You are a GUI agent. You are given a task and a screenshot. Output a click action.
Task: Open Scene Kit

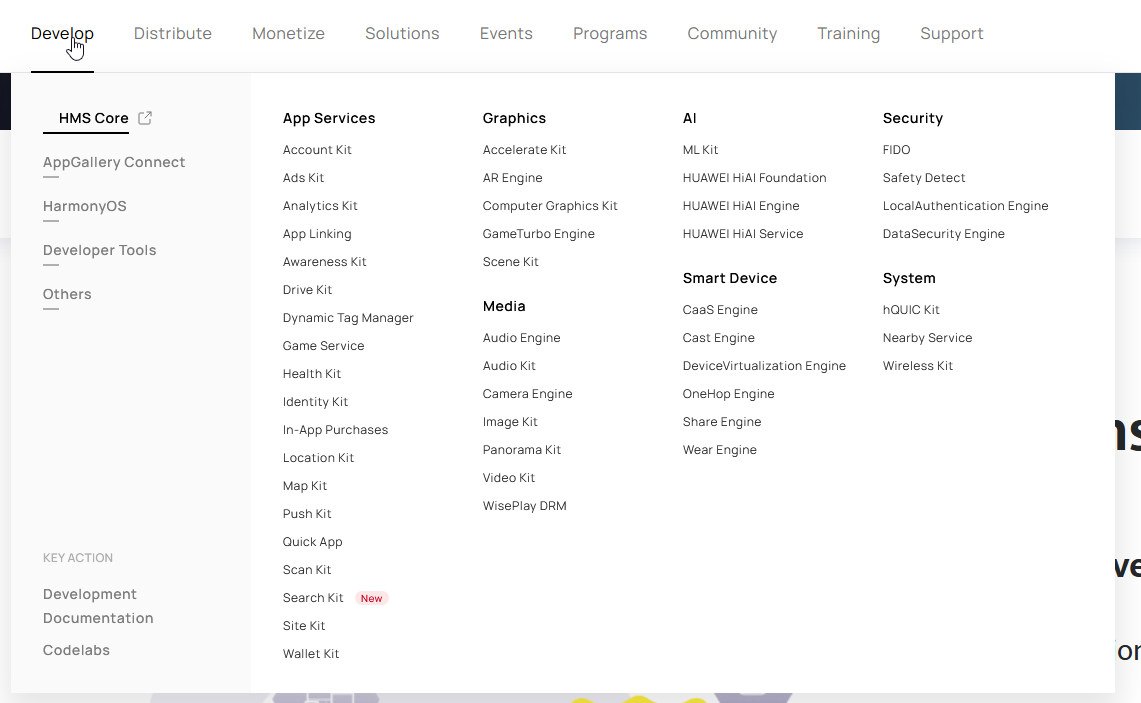(510, 262)
